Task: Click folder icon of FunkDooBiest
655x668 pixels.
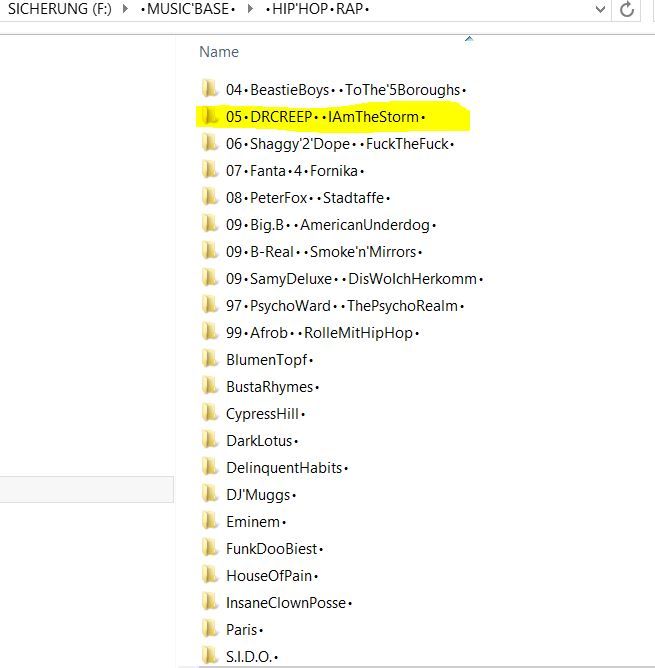Action: [x=210, y=547]
